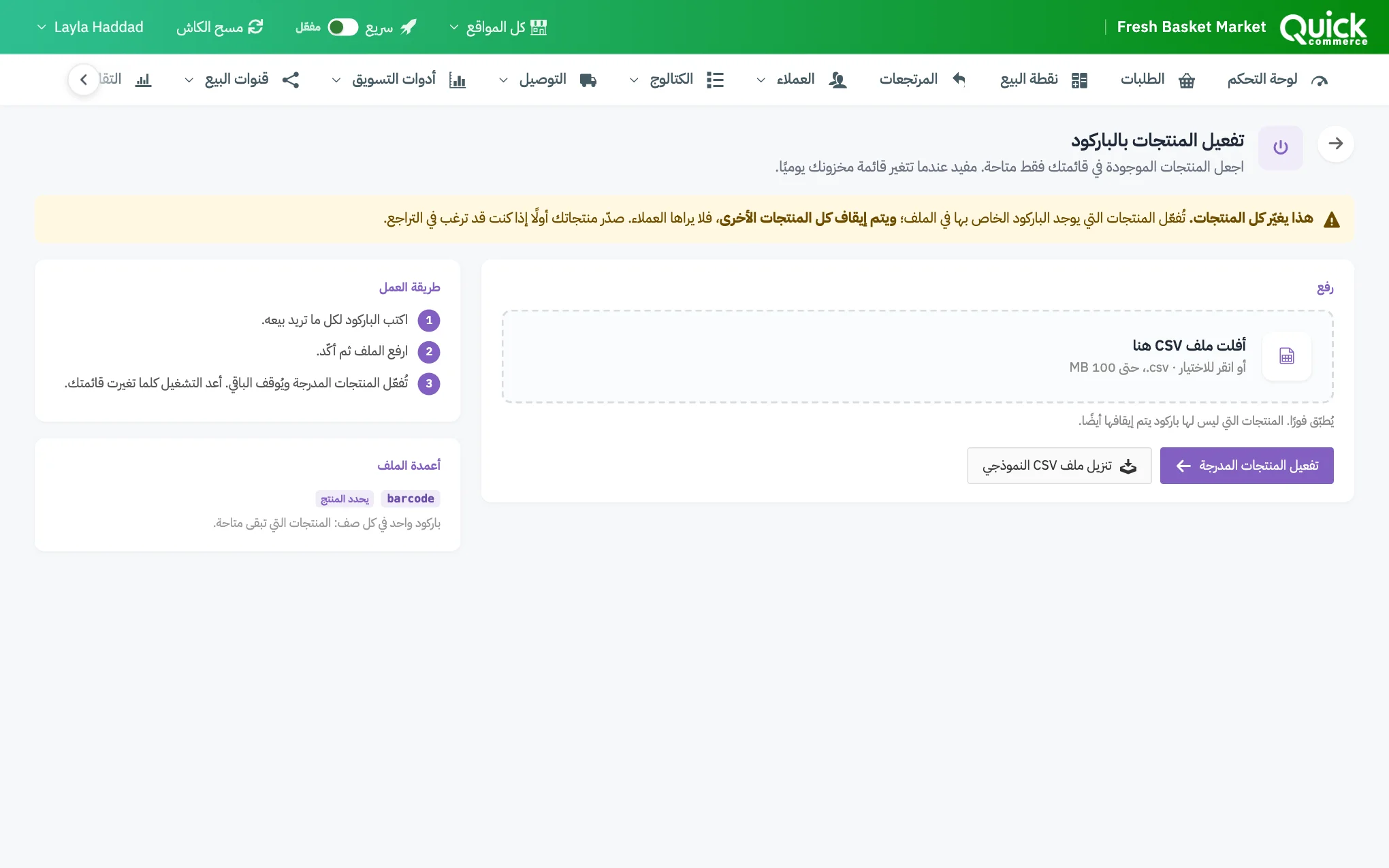
Task: Click the مسح الكاش clear cache button
Action: click(220, 27)
